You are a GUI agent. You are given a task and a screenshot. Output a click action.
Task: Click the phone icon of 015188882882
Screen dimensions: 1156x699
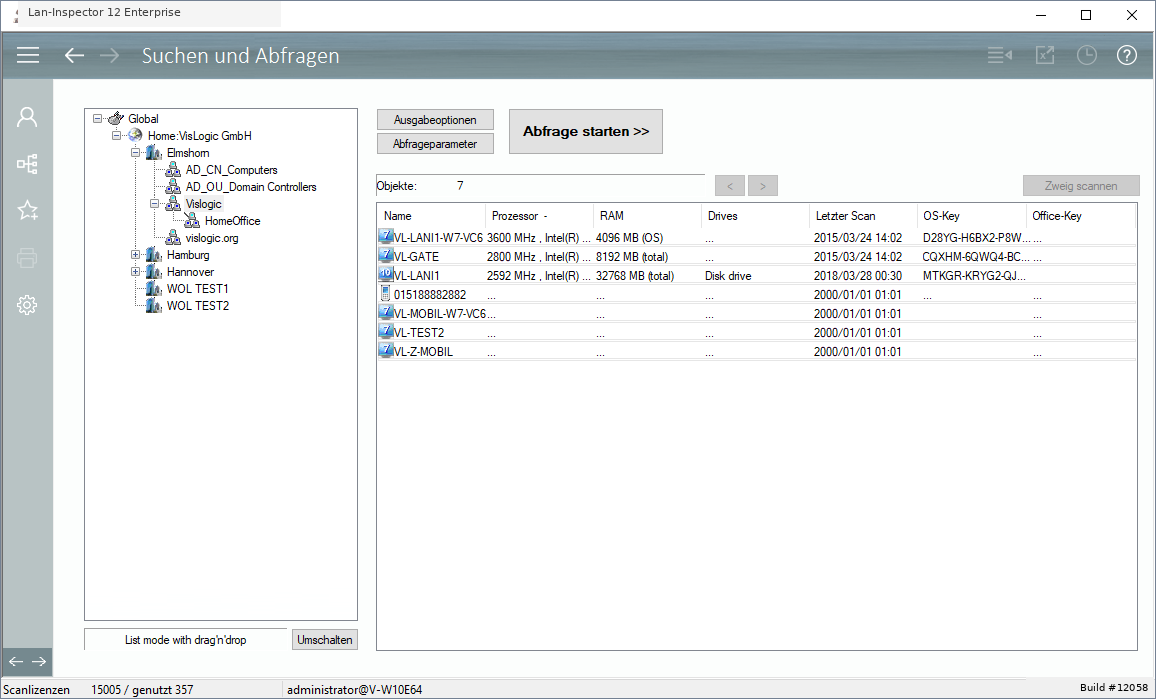(x=385, y=293)
